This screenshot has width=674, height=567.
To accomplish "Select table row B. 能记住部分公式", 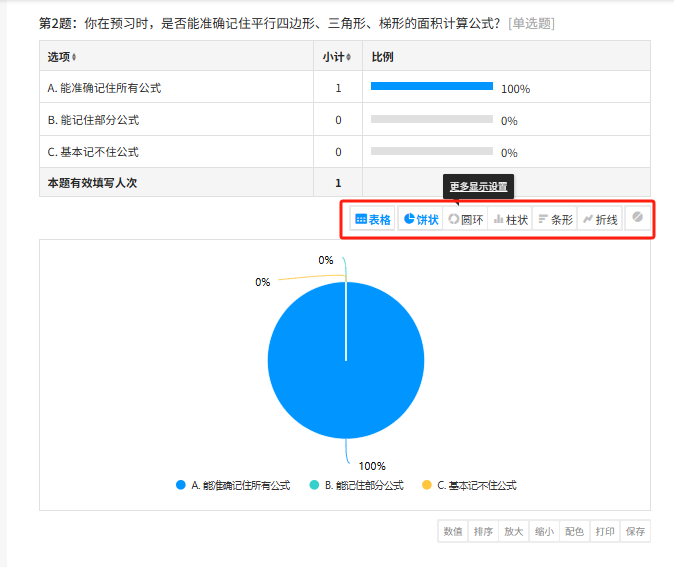I will [345, 119].
